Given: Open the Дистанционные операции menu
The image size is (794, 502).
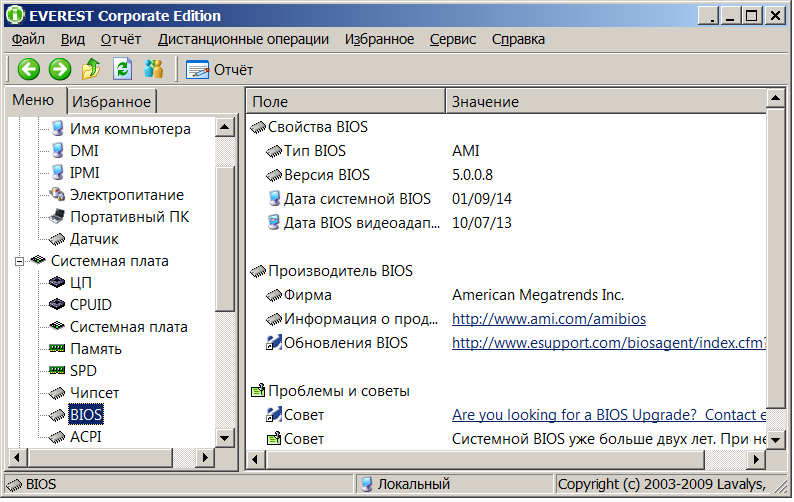Looking at the screenshot, I should 243,39.
